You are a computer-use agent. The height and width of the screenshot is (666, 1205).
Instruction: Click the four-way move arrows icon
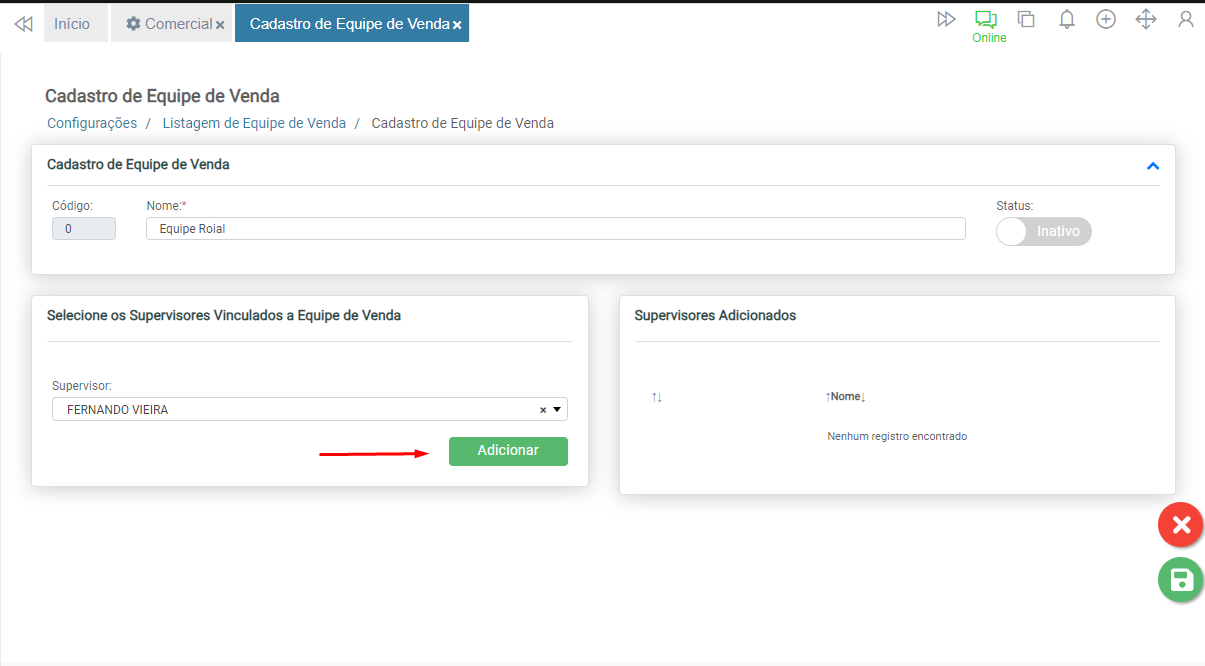pyautogui.click(x=1146, y=19)
